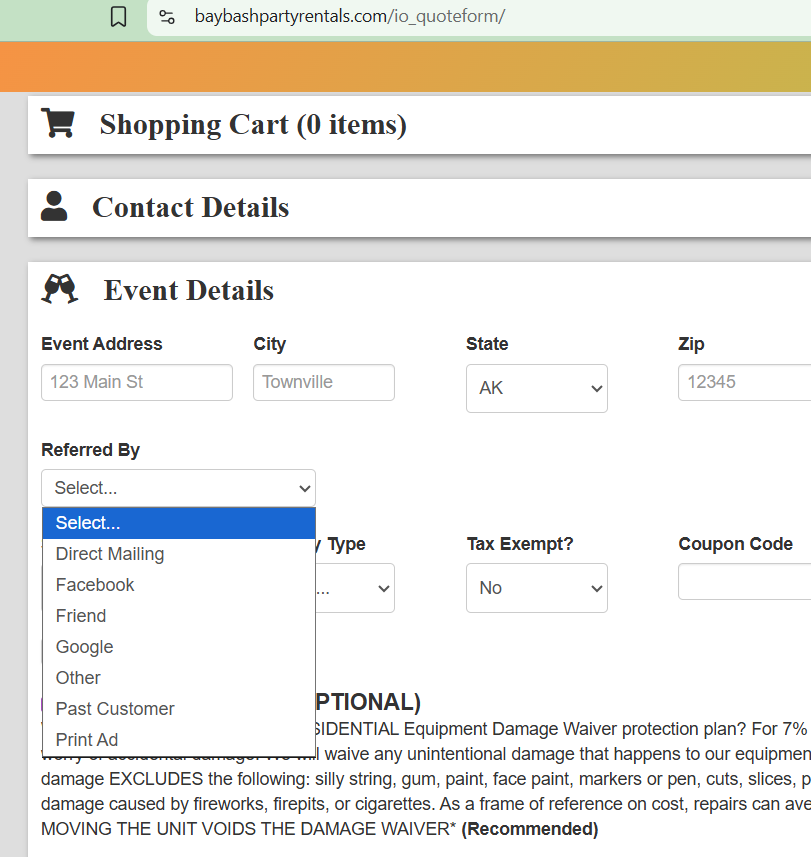Click the site settings icon beside URL
This screenshot has width=811, height=857.
coord(168,17)
